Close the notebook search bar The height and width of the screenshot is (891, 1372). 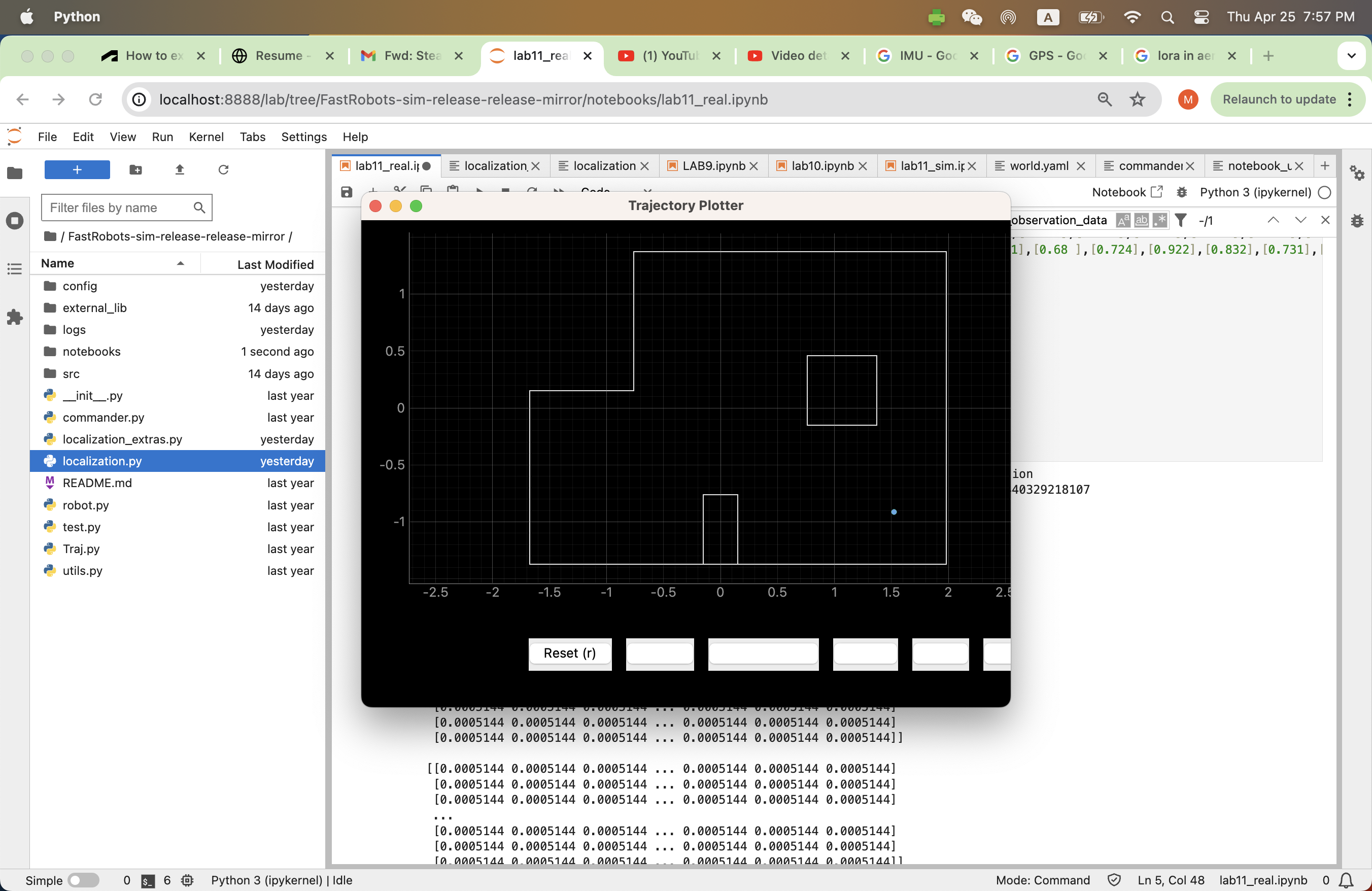click(x=1325, y=220)
